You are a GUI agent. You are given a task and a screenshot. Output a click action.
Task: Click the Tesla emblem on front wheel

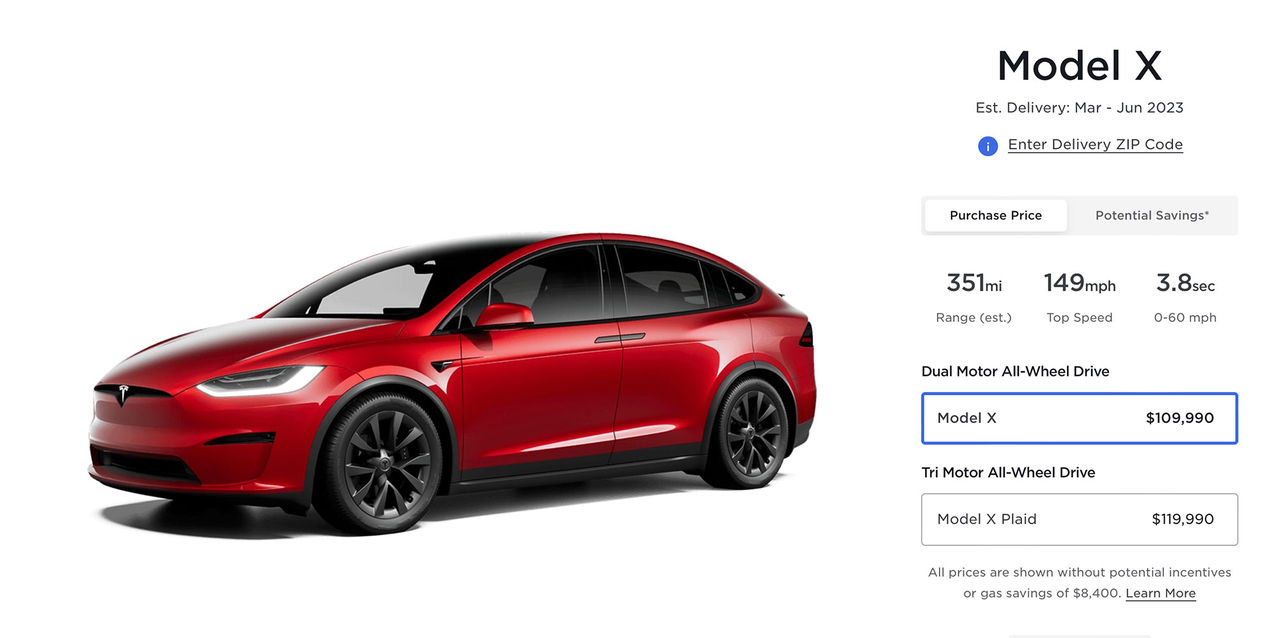(387, 463)
